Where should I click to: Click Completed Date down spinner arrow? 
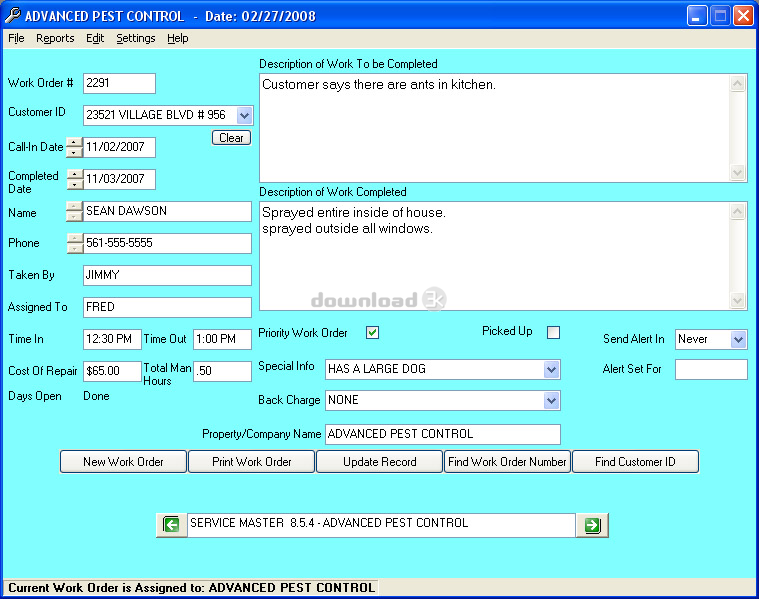[74, 185]
